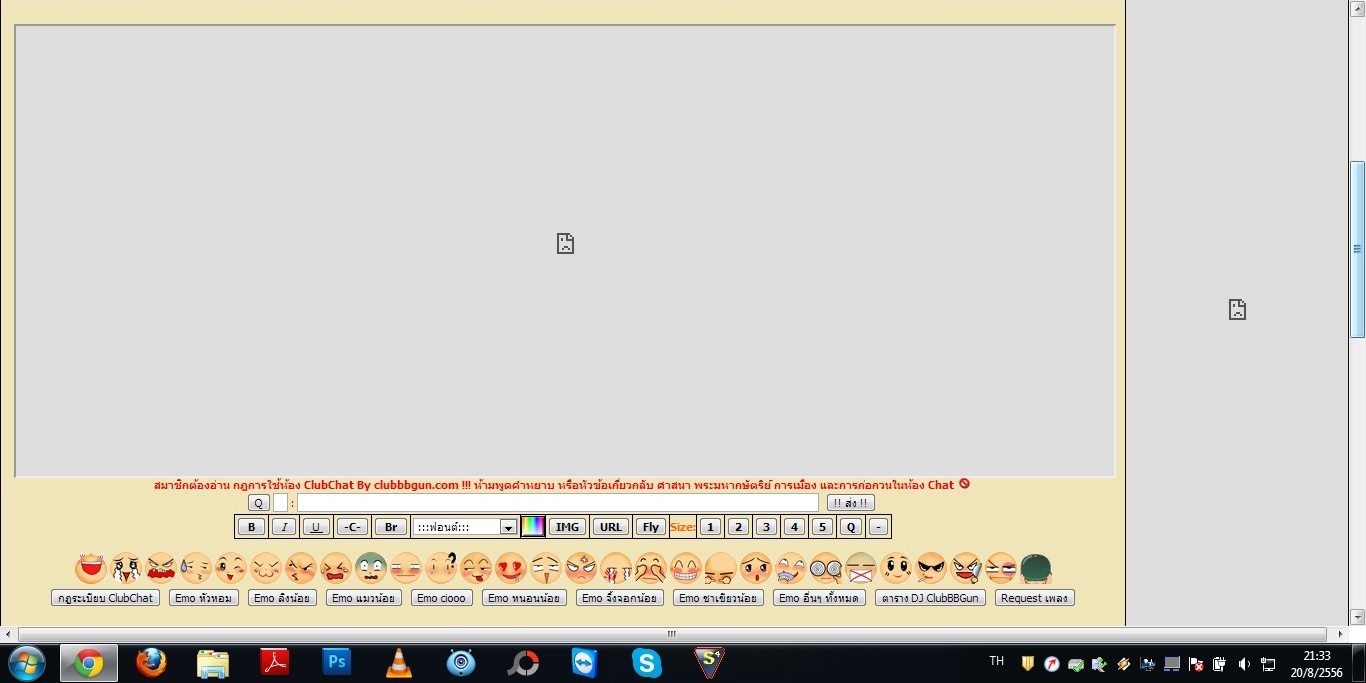Insert a line break with Br button
1366x683 pixels.
[391, 527]
